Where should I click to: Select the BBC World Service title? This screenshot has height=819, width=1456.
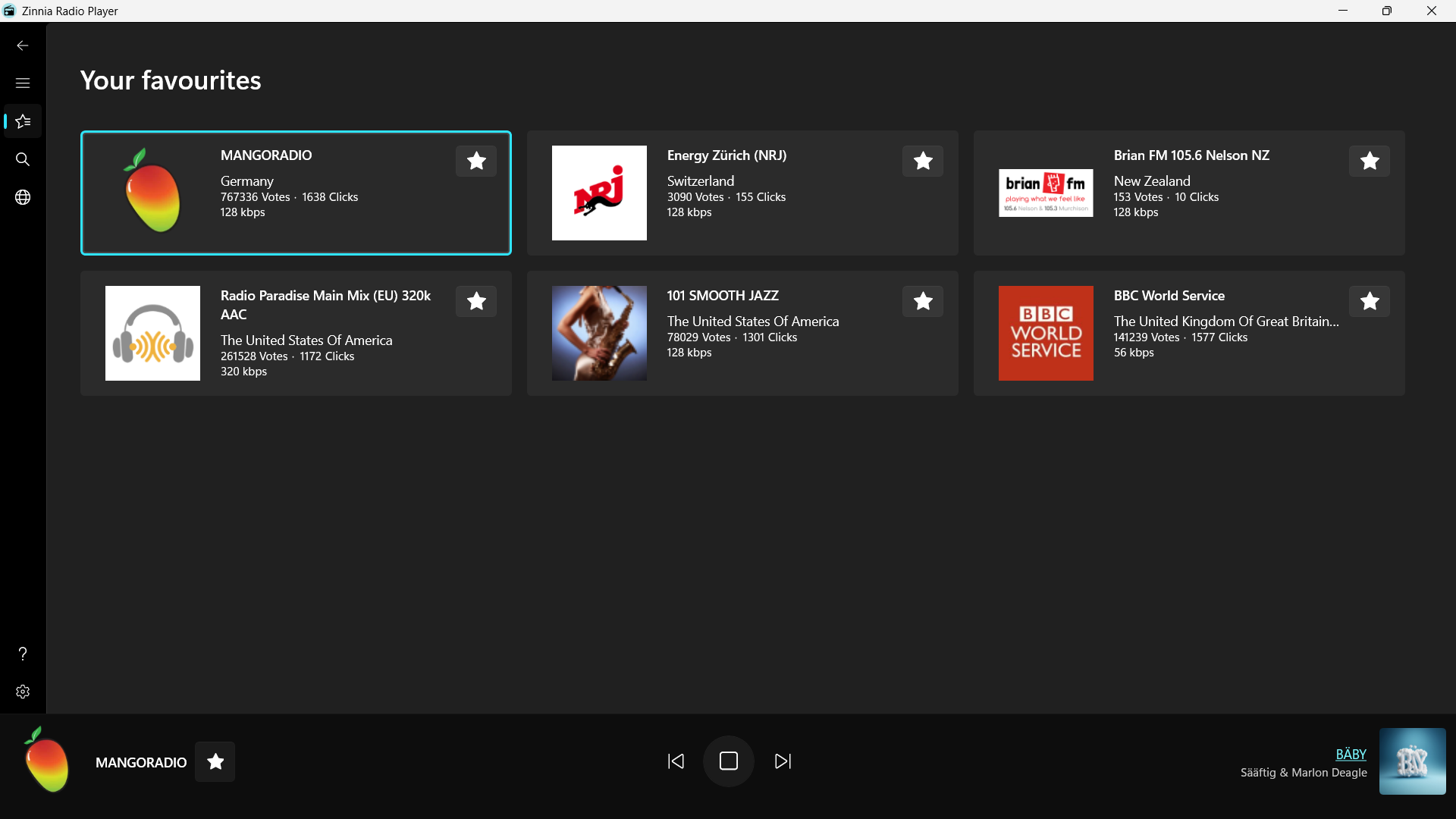(1169, 296)
